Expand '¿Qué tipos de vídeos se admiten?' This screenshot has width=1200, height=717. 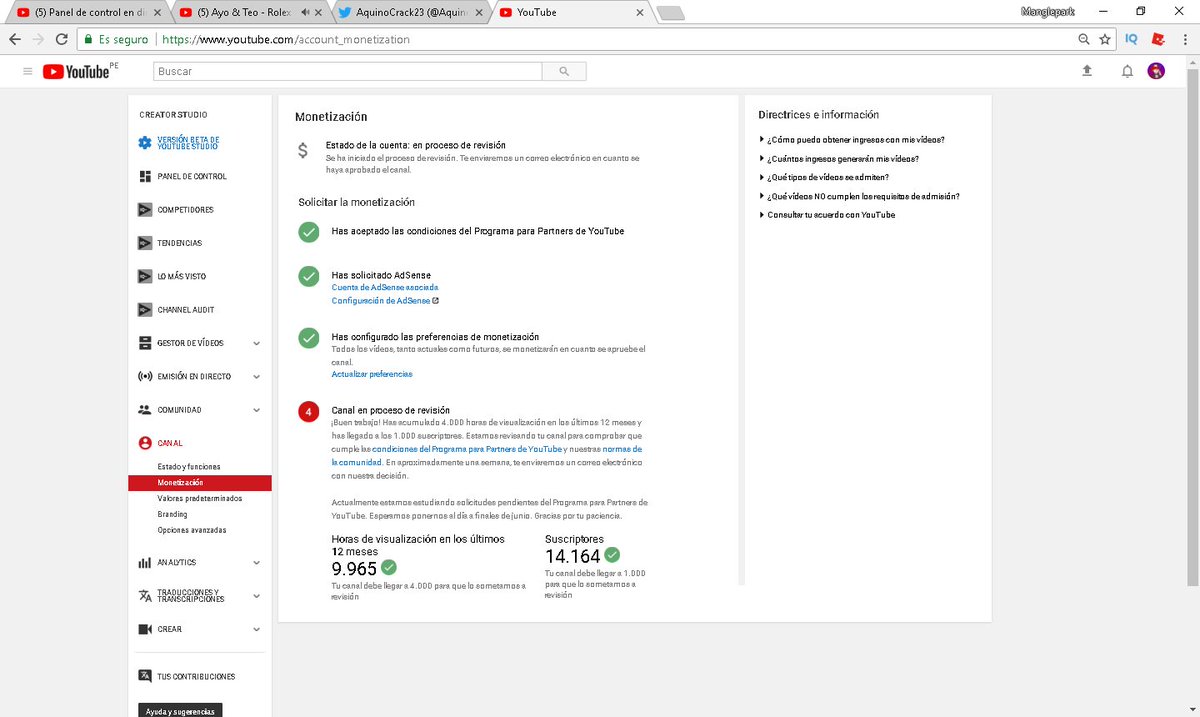[824, 177]
